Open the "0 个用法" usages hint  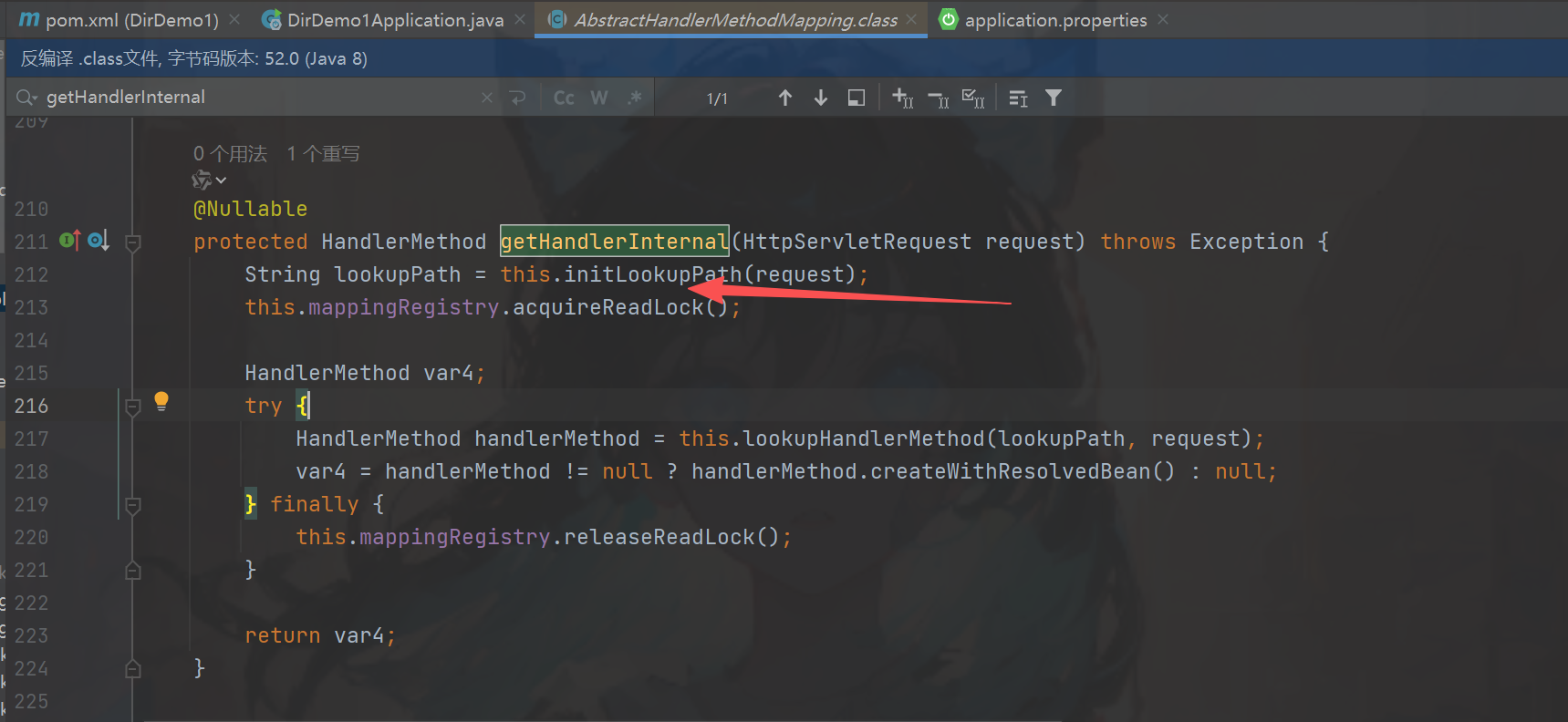coord(230,154)
